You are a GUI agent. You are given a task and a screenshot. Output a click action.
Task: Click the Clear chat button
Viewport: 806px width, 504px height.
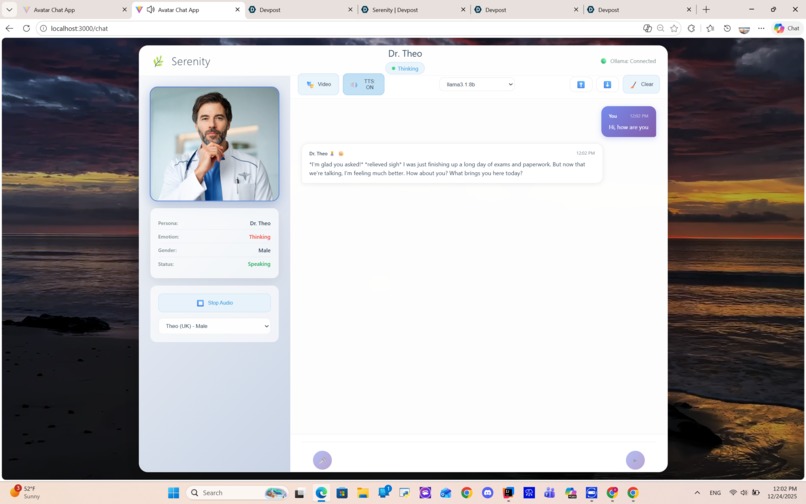click(641, 84)
